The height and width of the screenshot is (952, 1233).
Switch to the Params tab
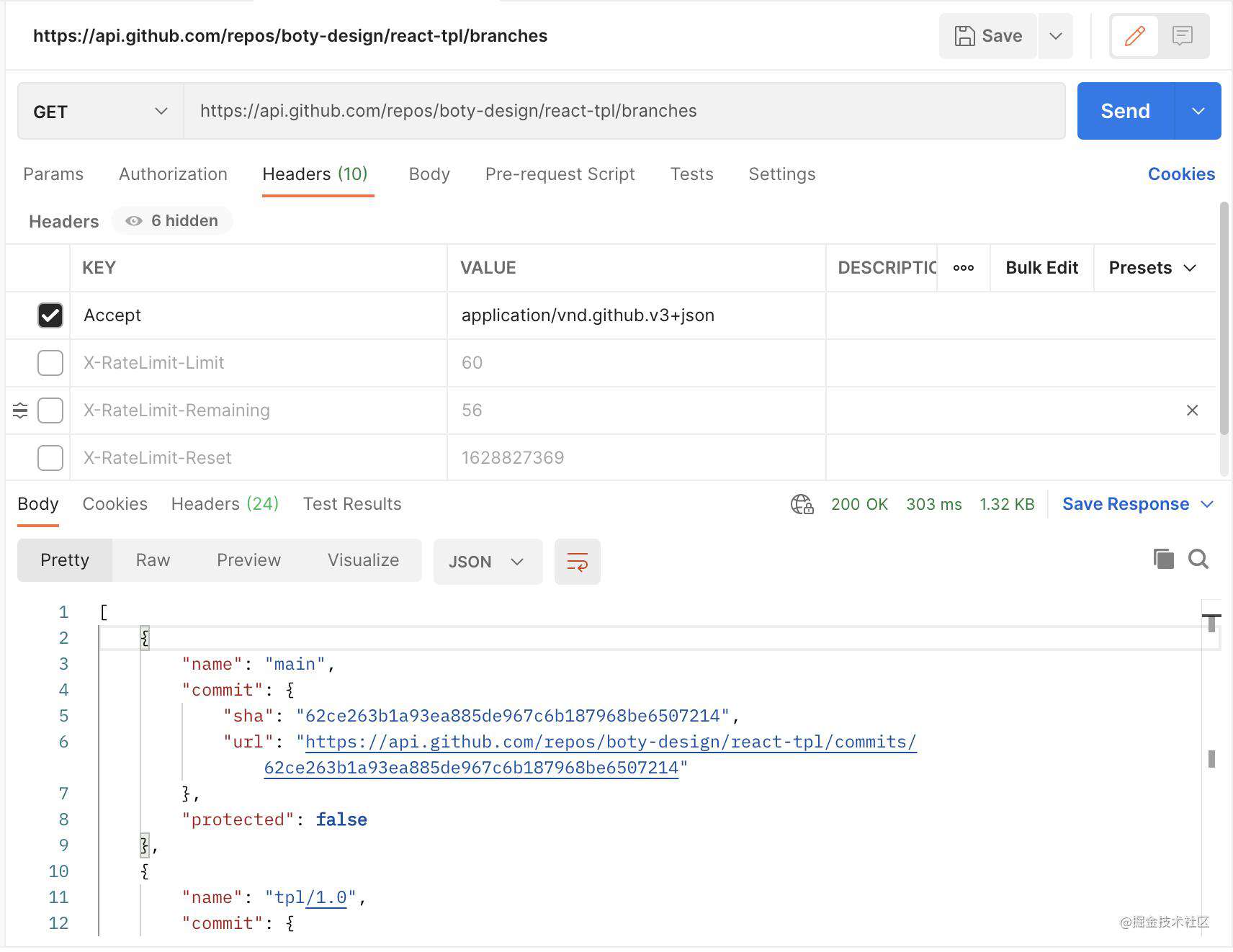click(x=53, y=174)
